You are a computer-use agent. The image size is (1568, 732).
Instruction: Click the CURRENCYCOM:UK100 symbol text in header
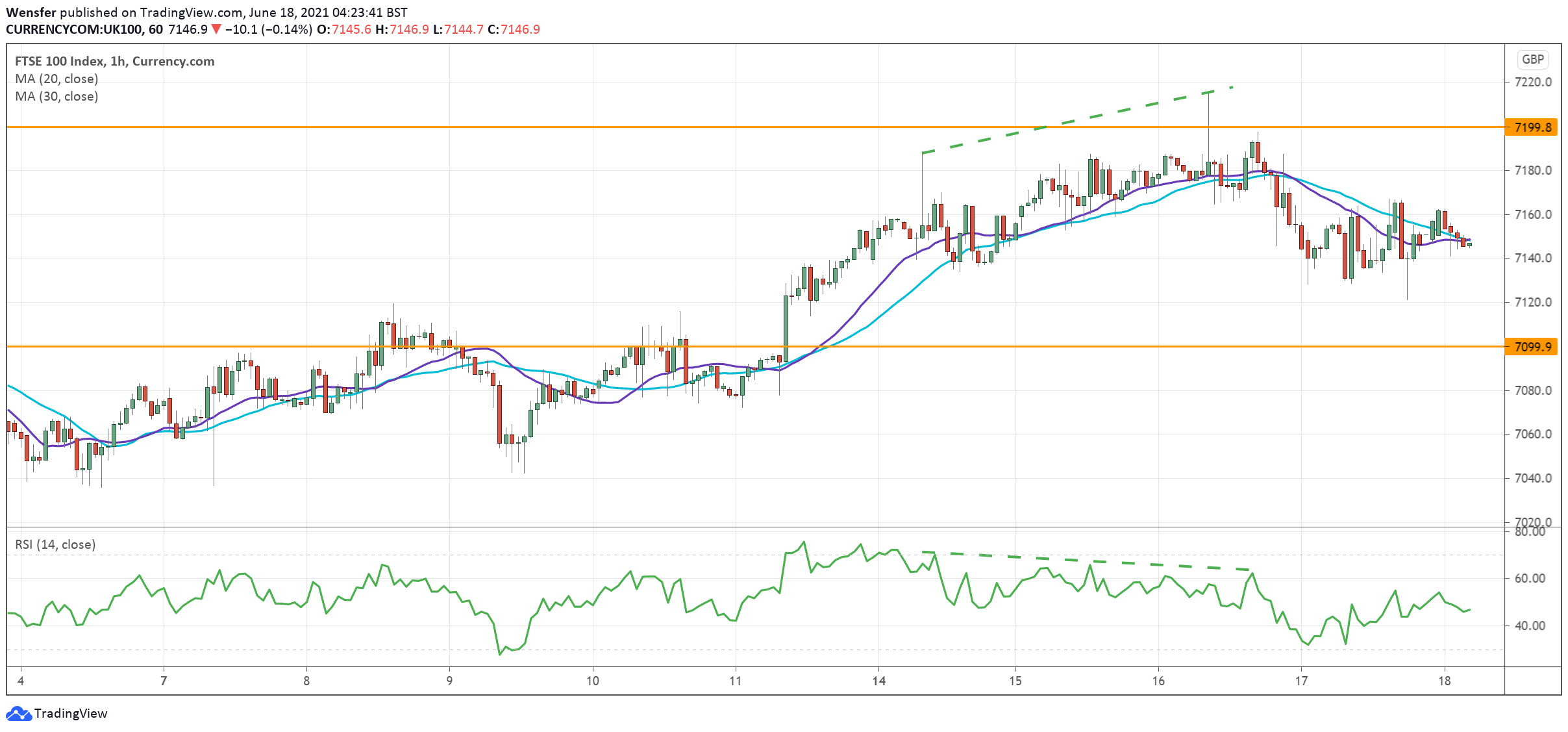[x=75, y=29]
